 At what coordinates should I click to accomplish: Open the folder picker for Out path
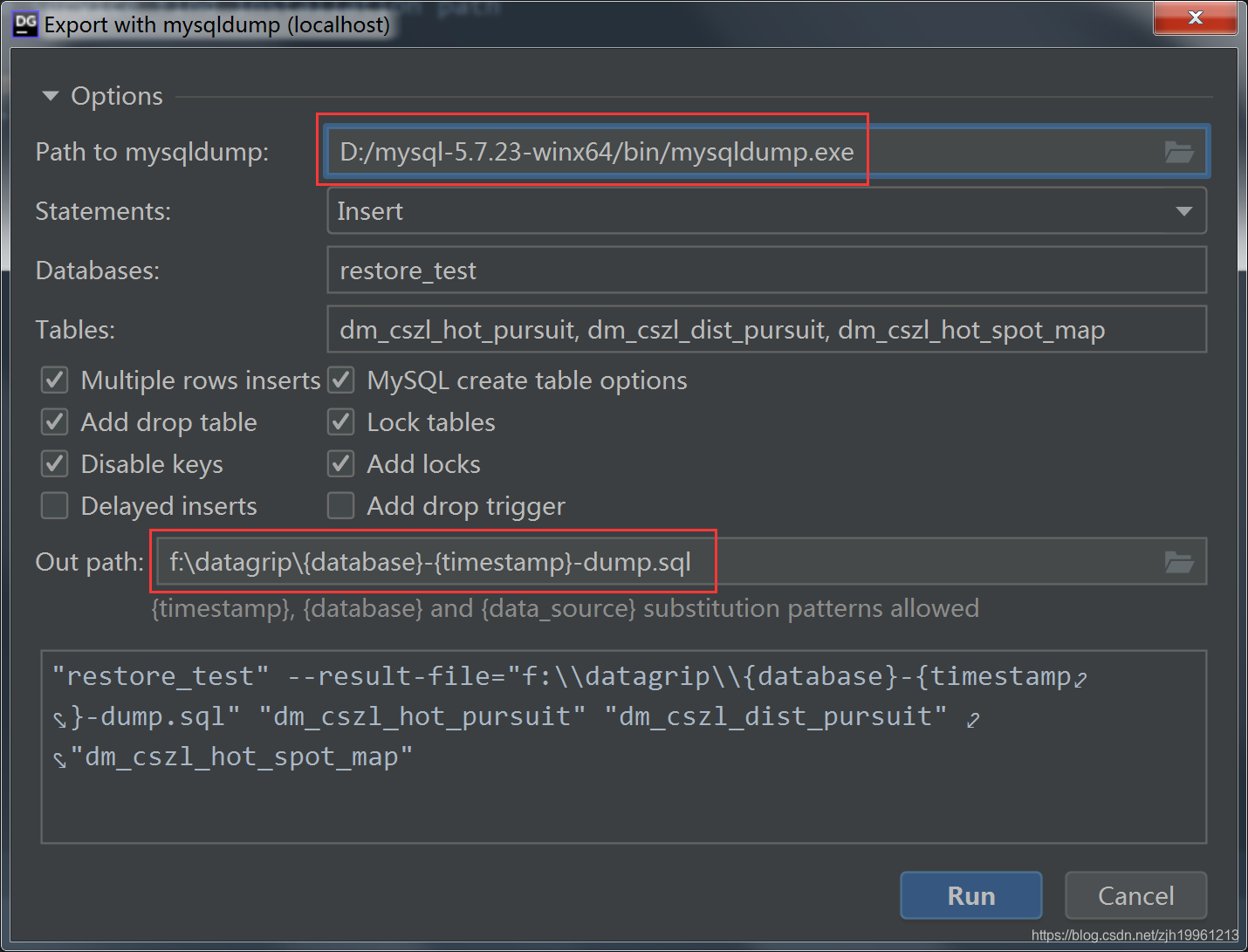pos(1180,562)
